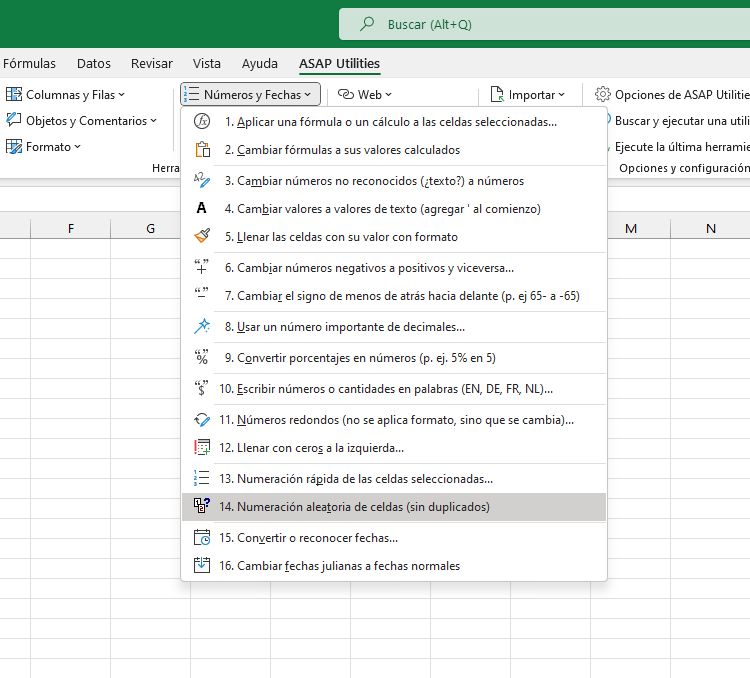Switch to the Datos tab

click(94, 63)
